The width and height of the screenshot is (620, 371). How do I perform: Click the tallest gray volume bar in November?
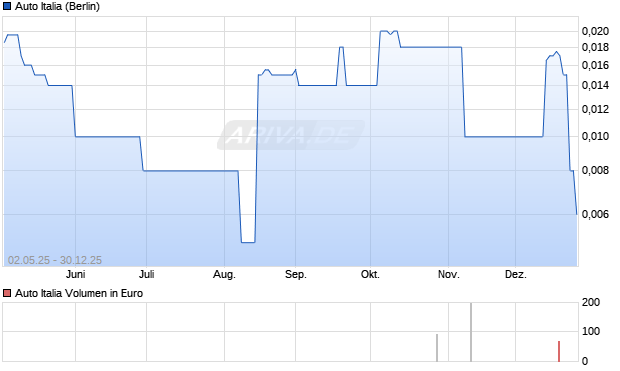(471, 332)
